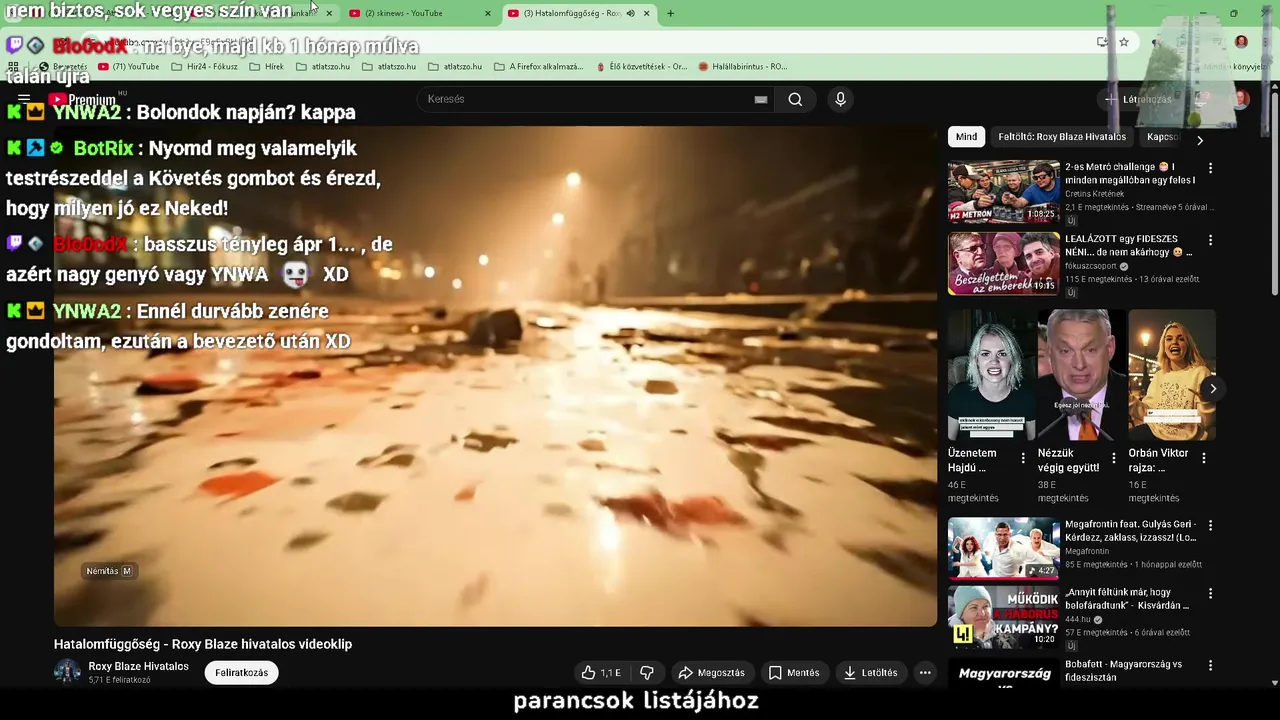Viewport: 1280px width, 720px height.
Task: Open (71) YouTube bookmark
Action: [129, 67]
